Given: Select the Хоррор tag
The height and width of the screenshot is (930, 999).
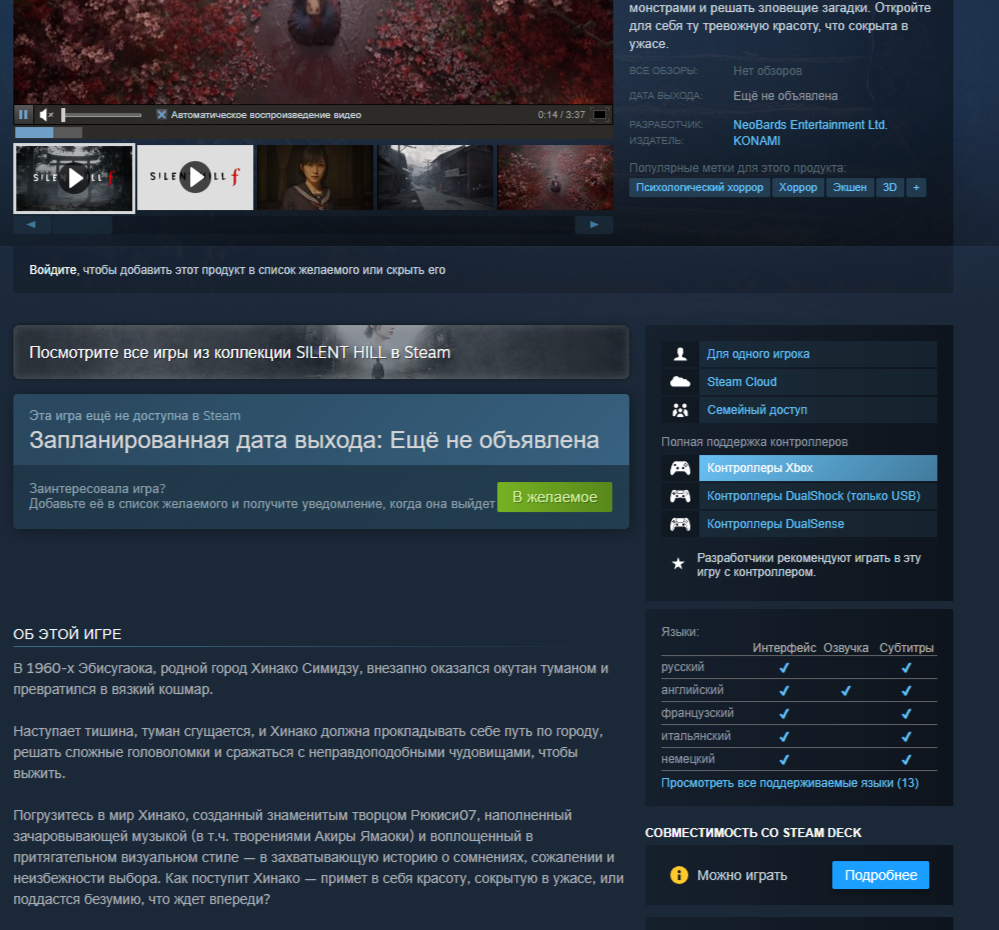Looking at the screenshot, I should (798, 187).
